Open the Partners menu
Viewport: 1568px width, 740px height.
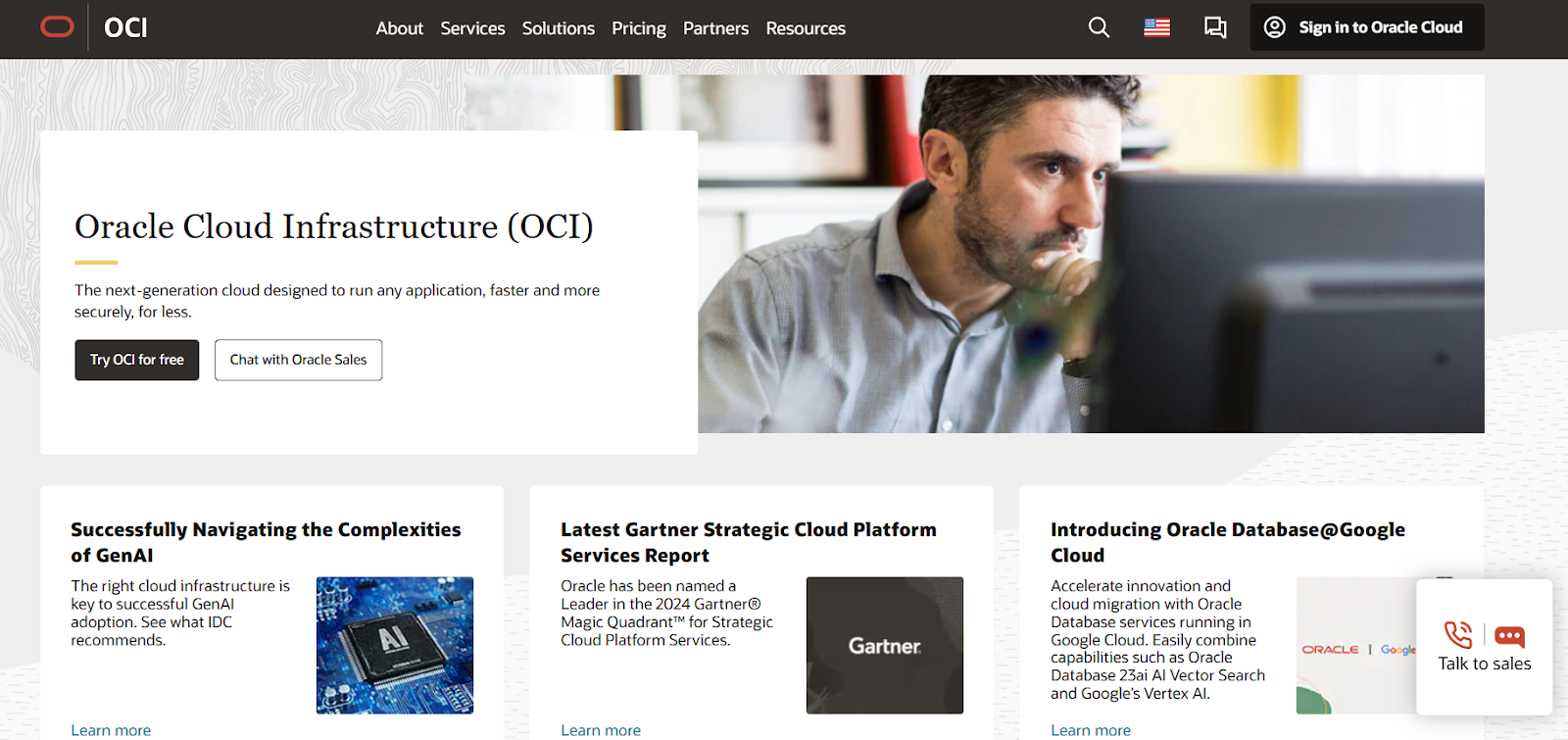click(x=715, y=28)
